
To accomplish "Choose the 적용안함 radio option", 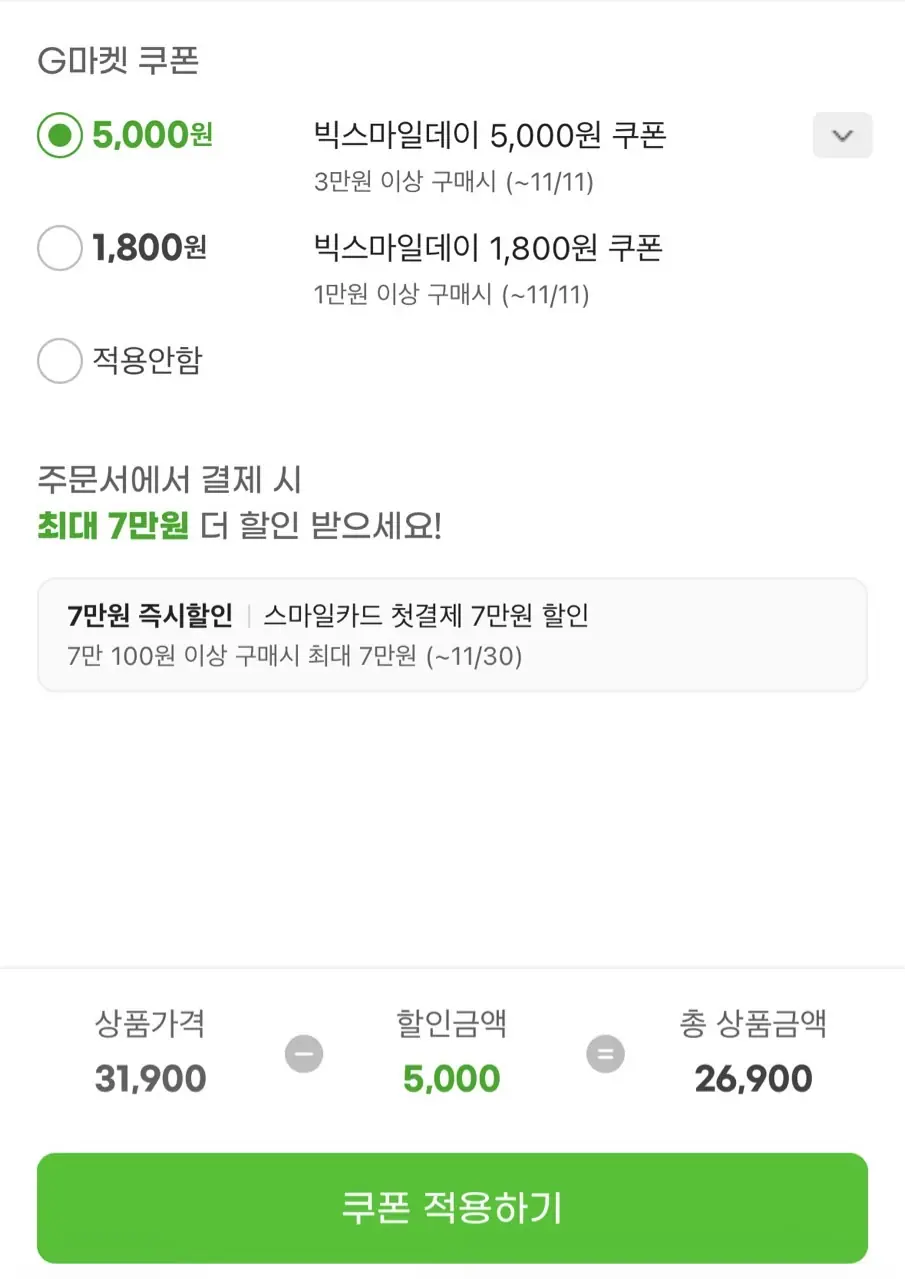I will 60,361.
